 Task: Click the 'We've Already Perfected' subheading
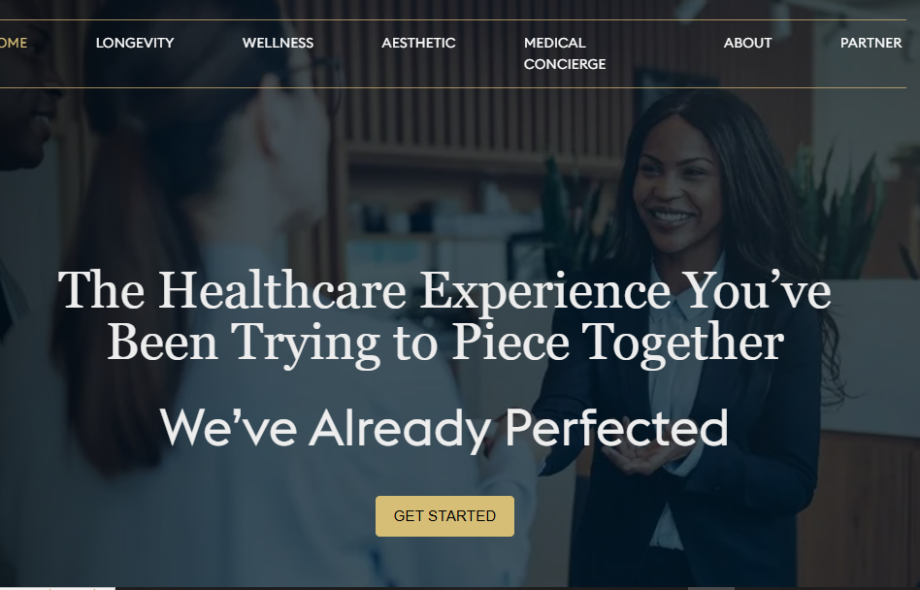pos(444,428)
